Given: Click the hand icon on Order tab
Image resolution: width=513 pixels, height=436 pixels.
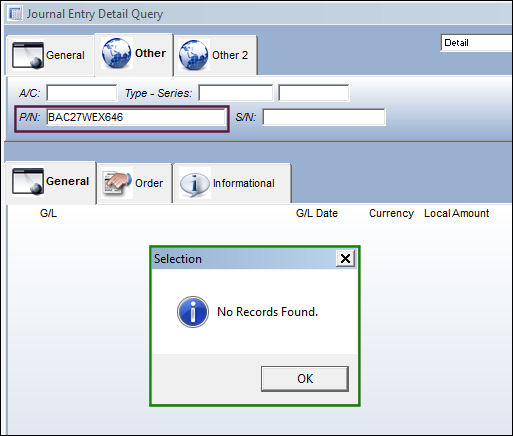Looking at the screenshot, I should (x=116, y=183).
